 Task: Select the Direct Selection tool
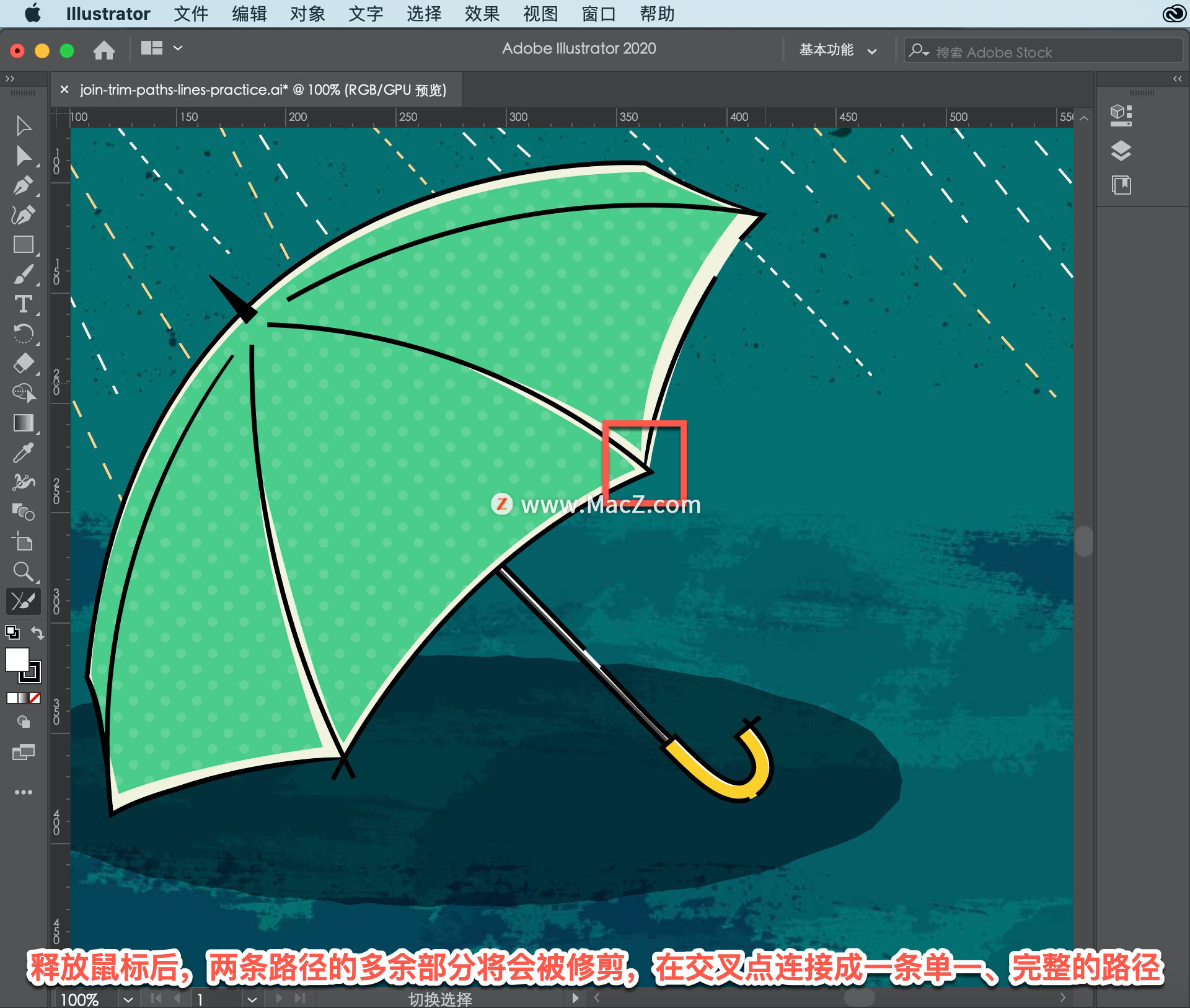point(23,156)
